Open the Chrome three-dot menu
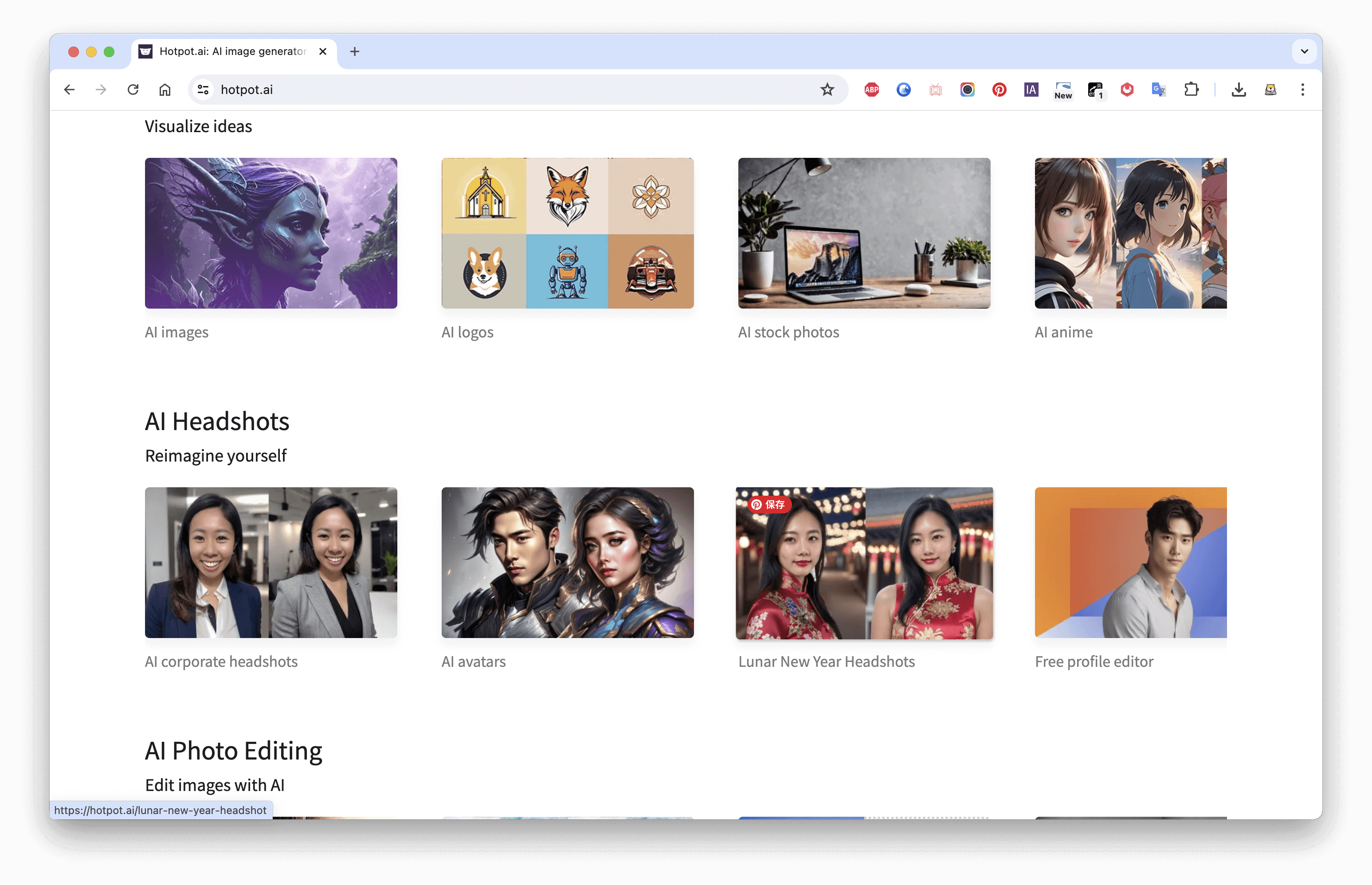This screenshot has width=1372, height=885. pos(1302,90)
